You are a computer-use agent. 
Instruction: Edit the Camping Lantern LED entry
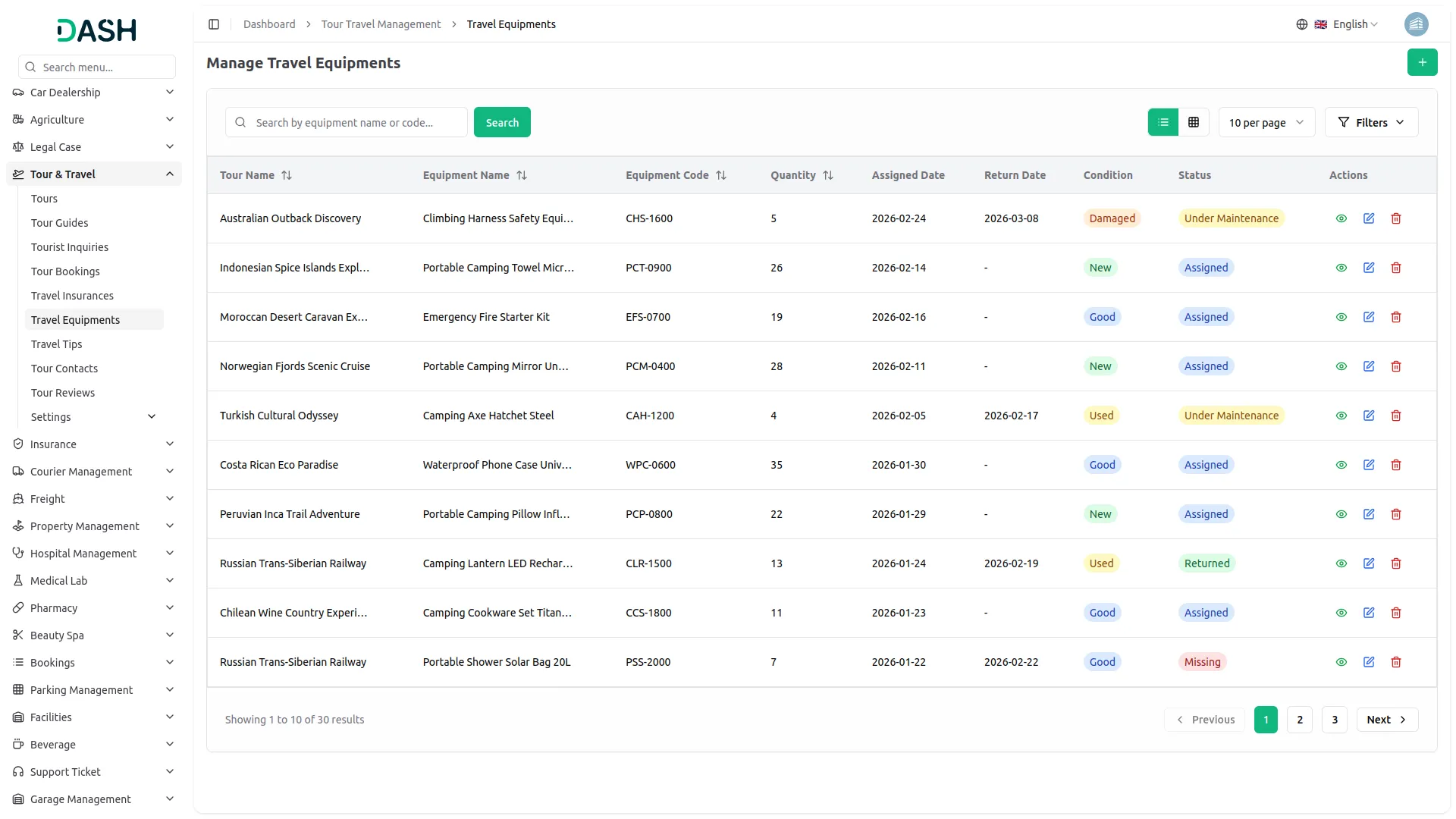point(1368,563)
